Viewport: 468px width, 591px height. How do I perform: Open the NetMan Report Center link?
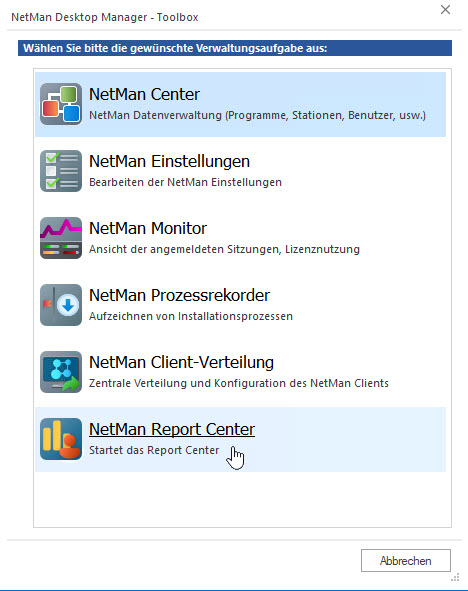pyautogui.click(x=172, y=429)
